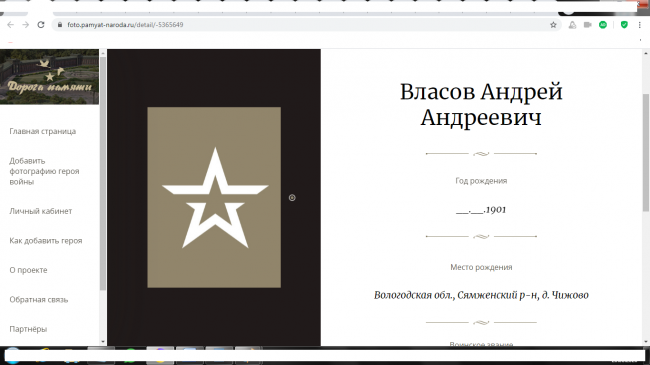This screenshot has width=650, height=365.
Task: Open the green shield extension icon
Action: [624, 25]
